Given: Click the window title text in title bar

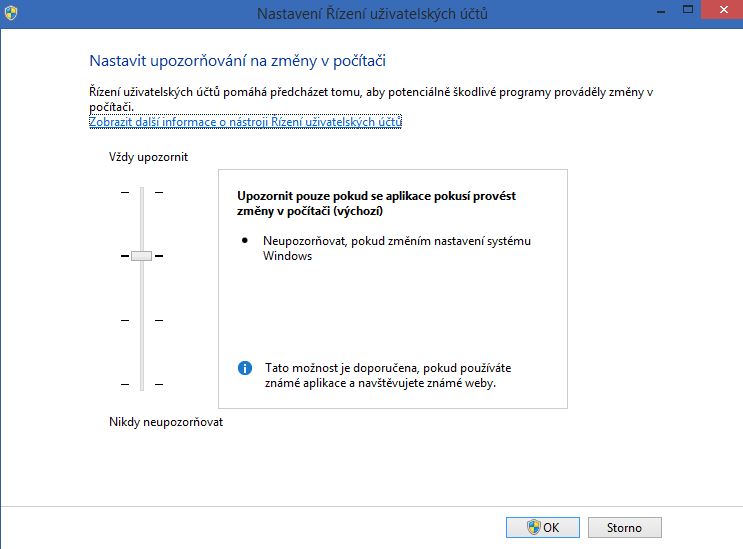Looking at the screenshot, I should (x=372, y=14).
